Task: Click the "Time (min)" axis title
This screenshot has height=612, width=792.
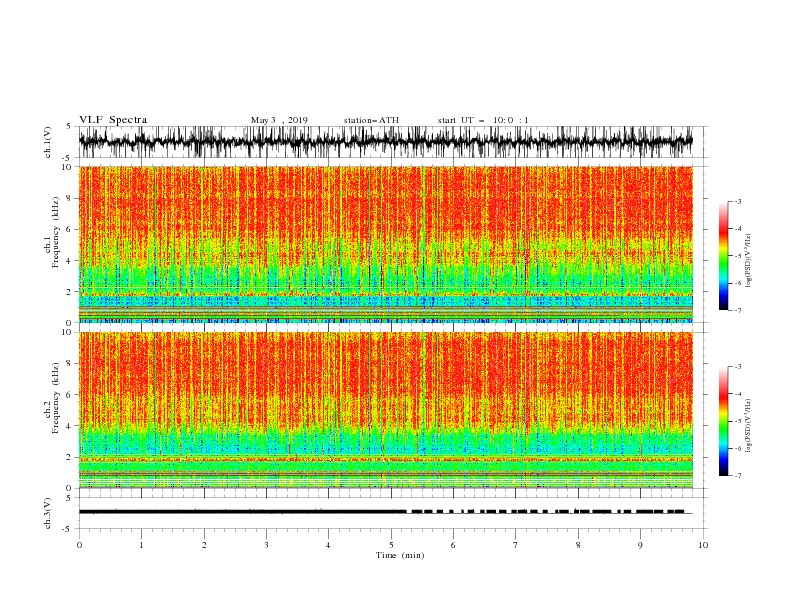Action: point(400,555)
